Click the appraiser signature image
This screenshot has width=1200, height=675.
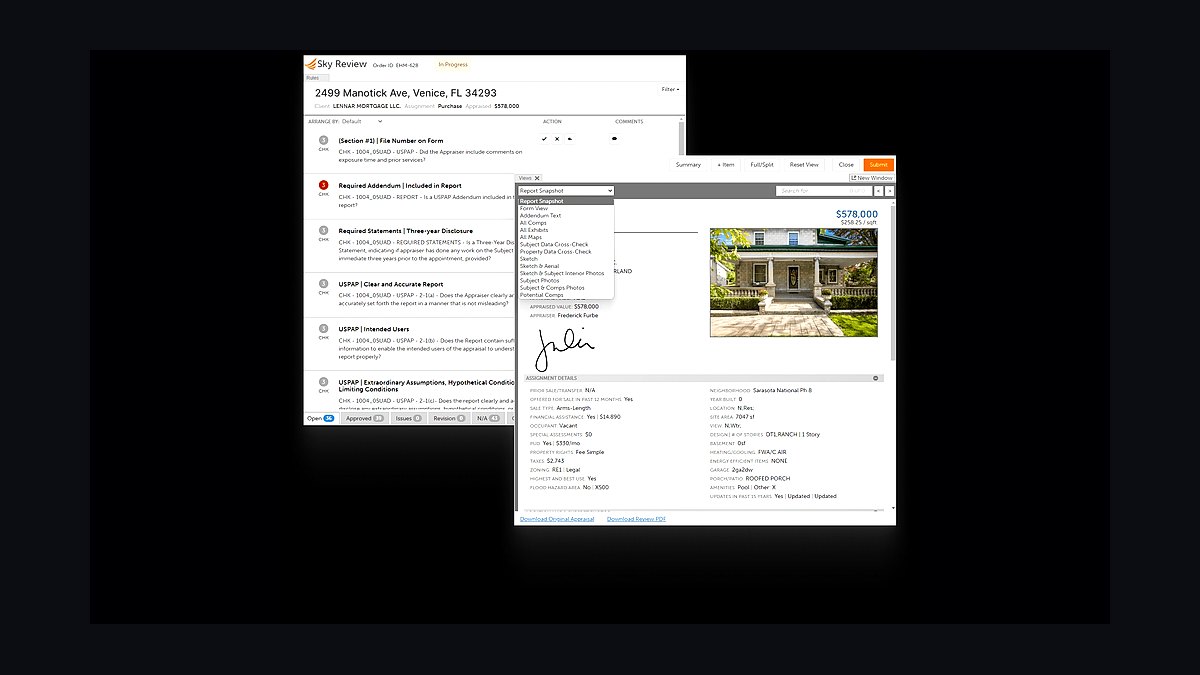[x=564, y=348]
